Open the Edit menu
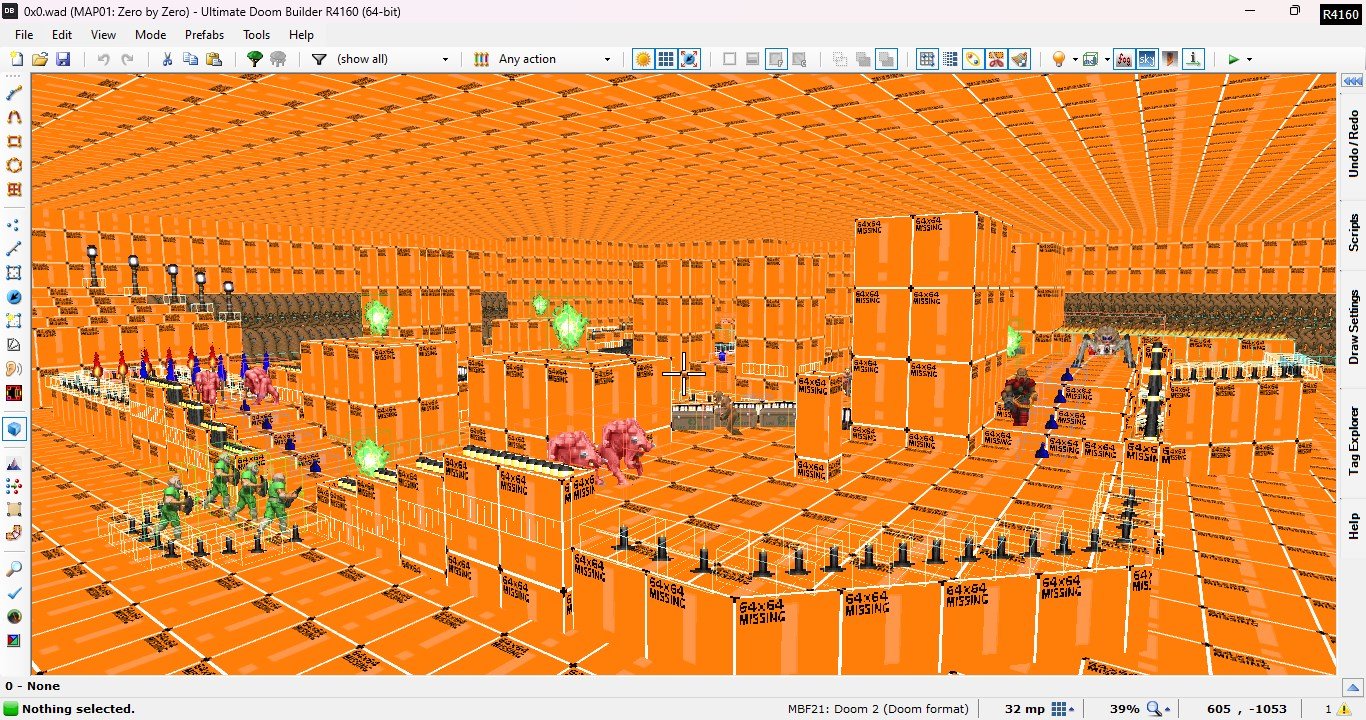 (x=62, y=34)
